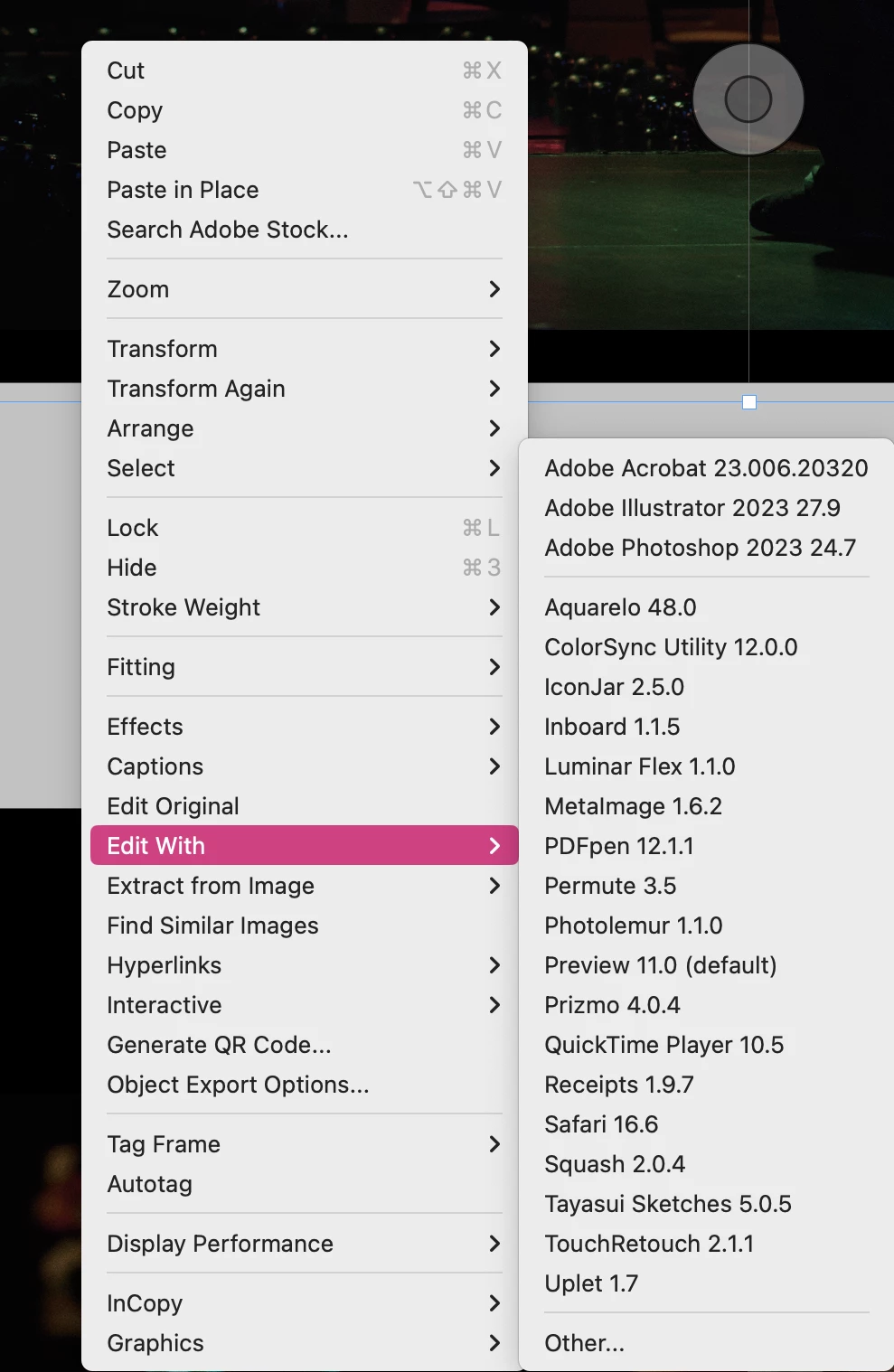
Task: Open the Interactive submenu
Action: tap(305, 1005)
